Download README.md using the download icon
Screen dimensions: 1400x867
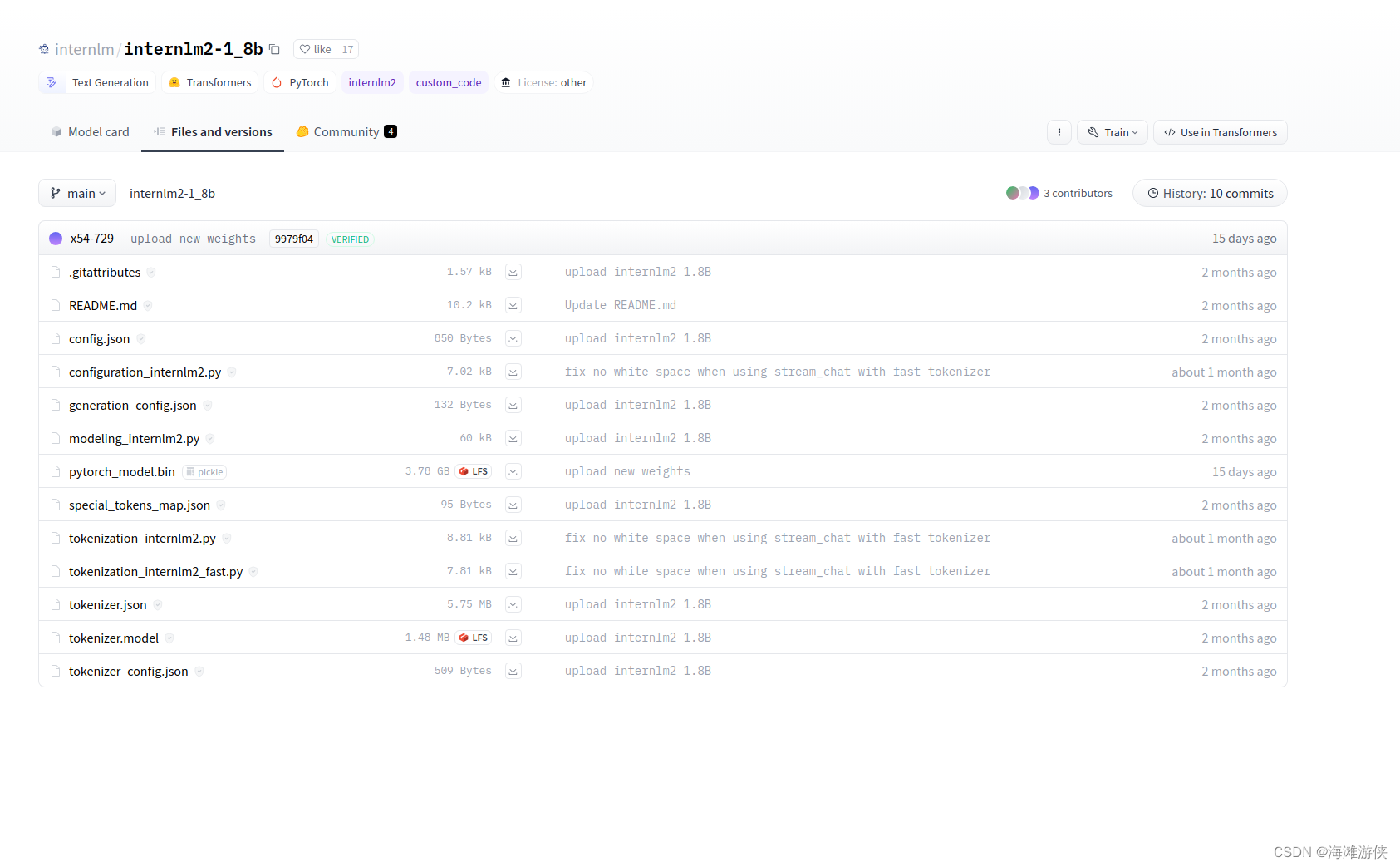click(513, 305)
